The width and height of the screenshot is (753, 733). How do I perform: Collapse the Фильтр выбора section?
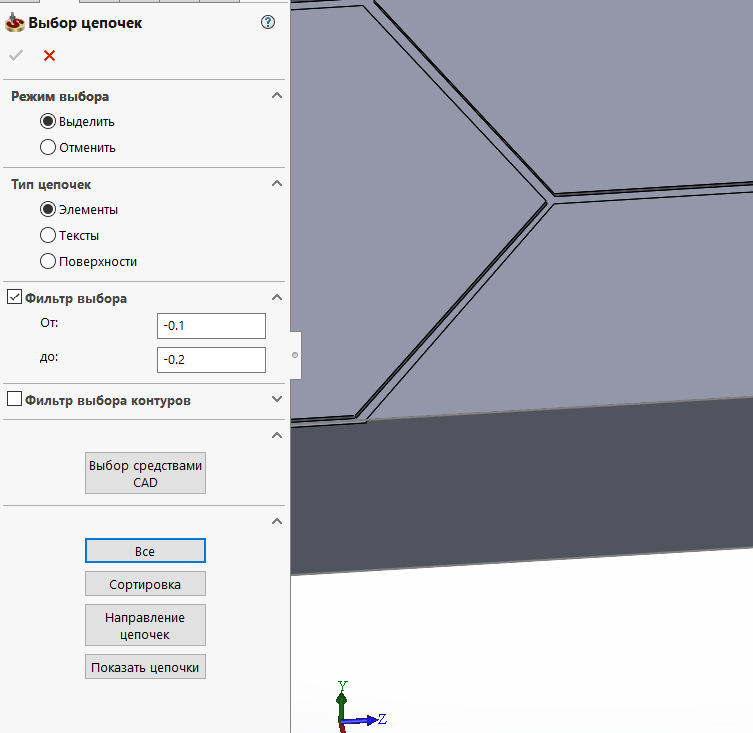tap(277, 297)
